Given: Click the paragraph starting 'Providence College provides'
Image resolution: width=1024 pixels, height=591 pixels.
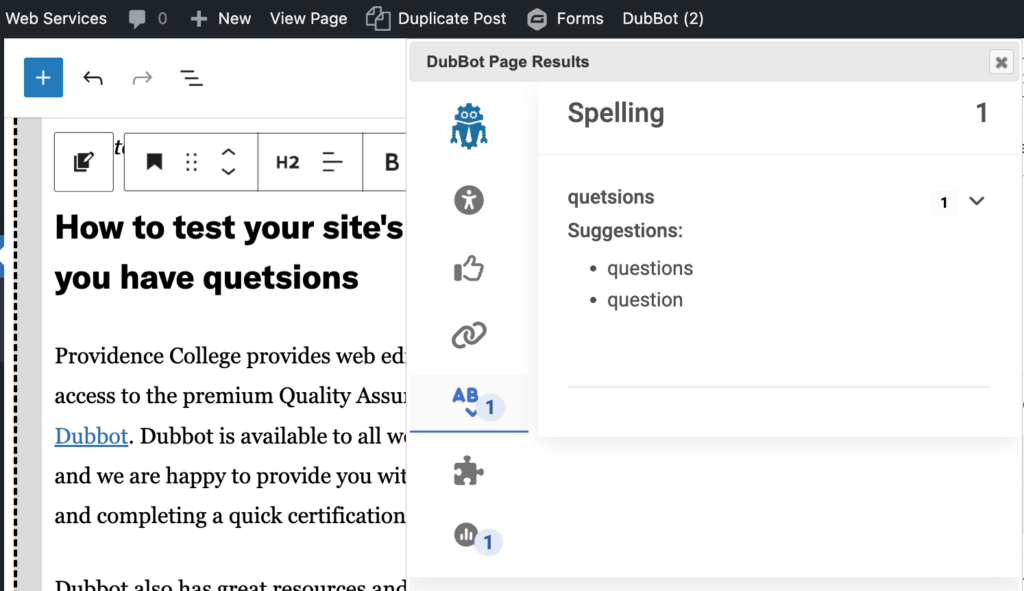Looking at the screenshot, I should pos(230,436).
